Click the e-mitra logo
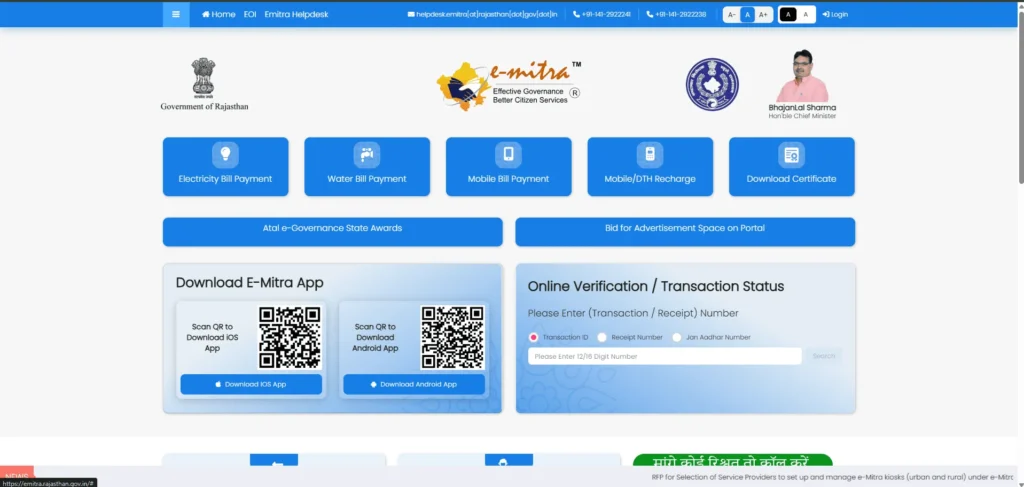 509,85
